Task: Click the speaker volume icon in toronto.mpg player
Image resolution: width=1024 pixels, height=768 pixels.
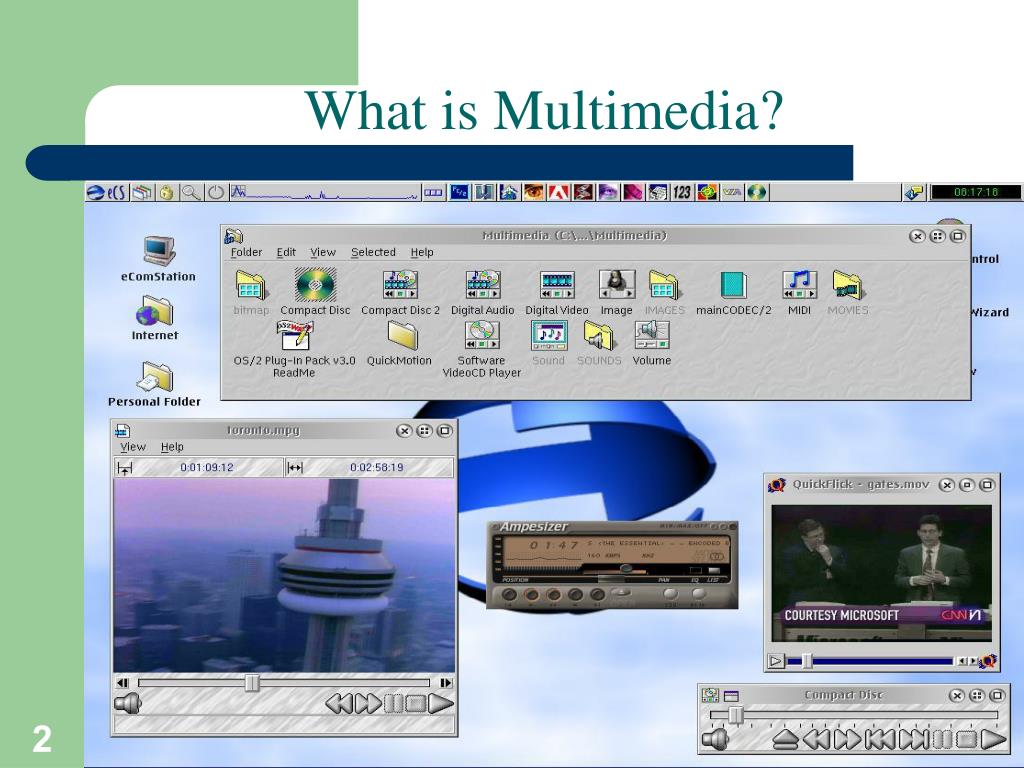Action: pos(128,703)
